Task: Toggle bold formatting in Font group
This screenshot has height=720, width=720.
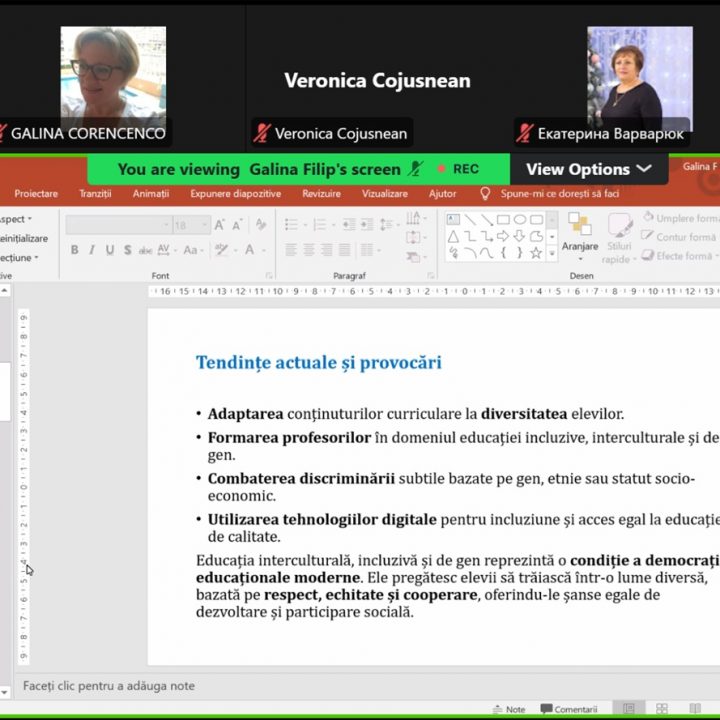Action: 74,250
